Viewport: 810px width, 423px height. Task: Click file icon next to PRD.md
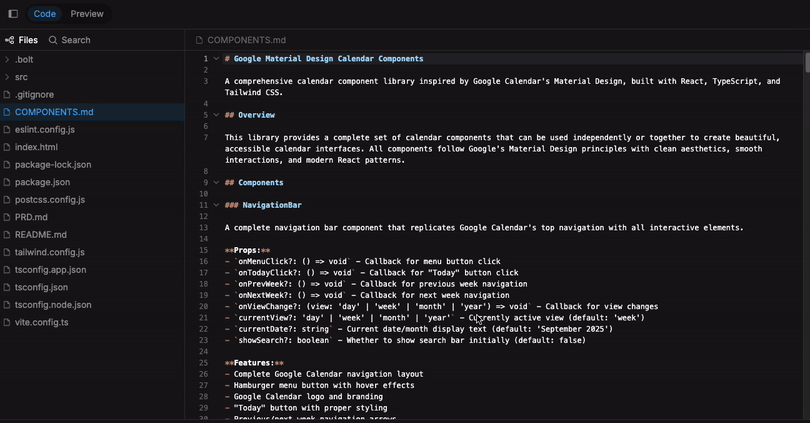click(x=7, y=217)
